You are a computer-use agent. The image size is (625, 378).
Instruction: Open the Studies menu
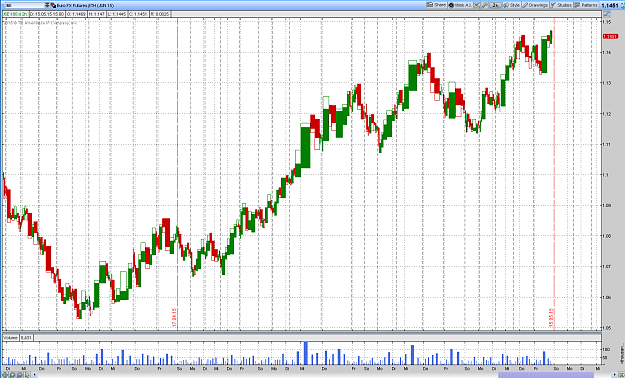[561, 5]
